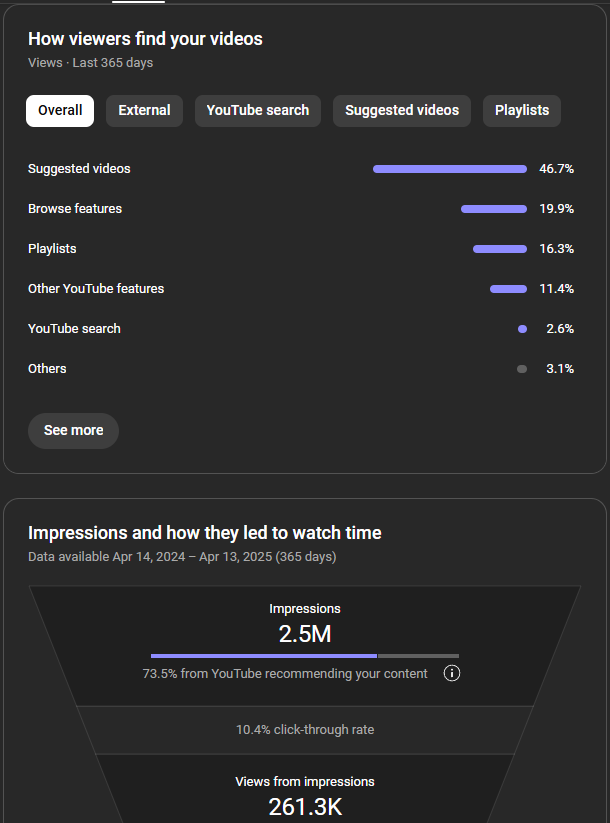The image size is (610, 823).
Task: Click How viewers find your videos heading
Action: 145,39
